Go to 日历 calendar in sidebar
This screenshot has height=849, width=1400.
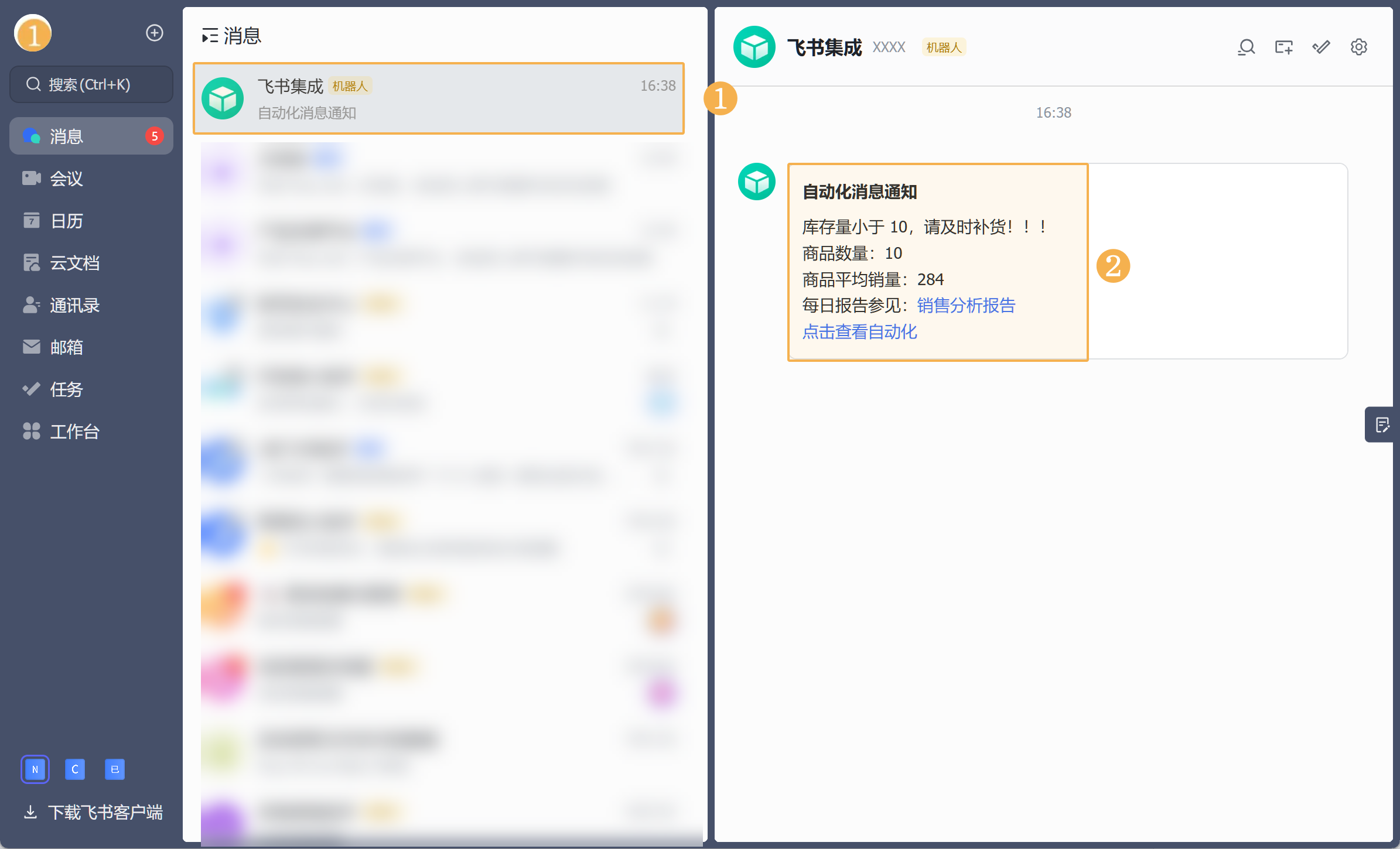click(66, 221)
